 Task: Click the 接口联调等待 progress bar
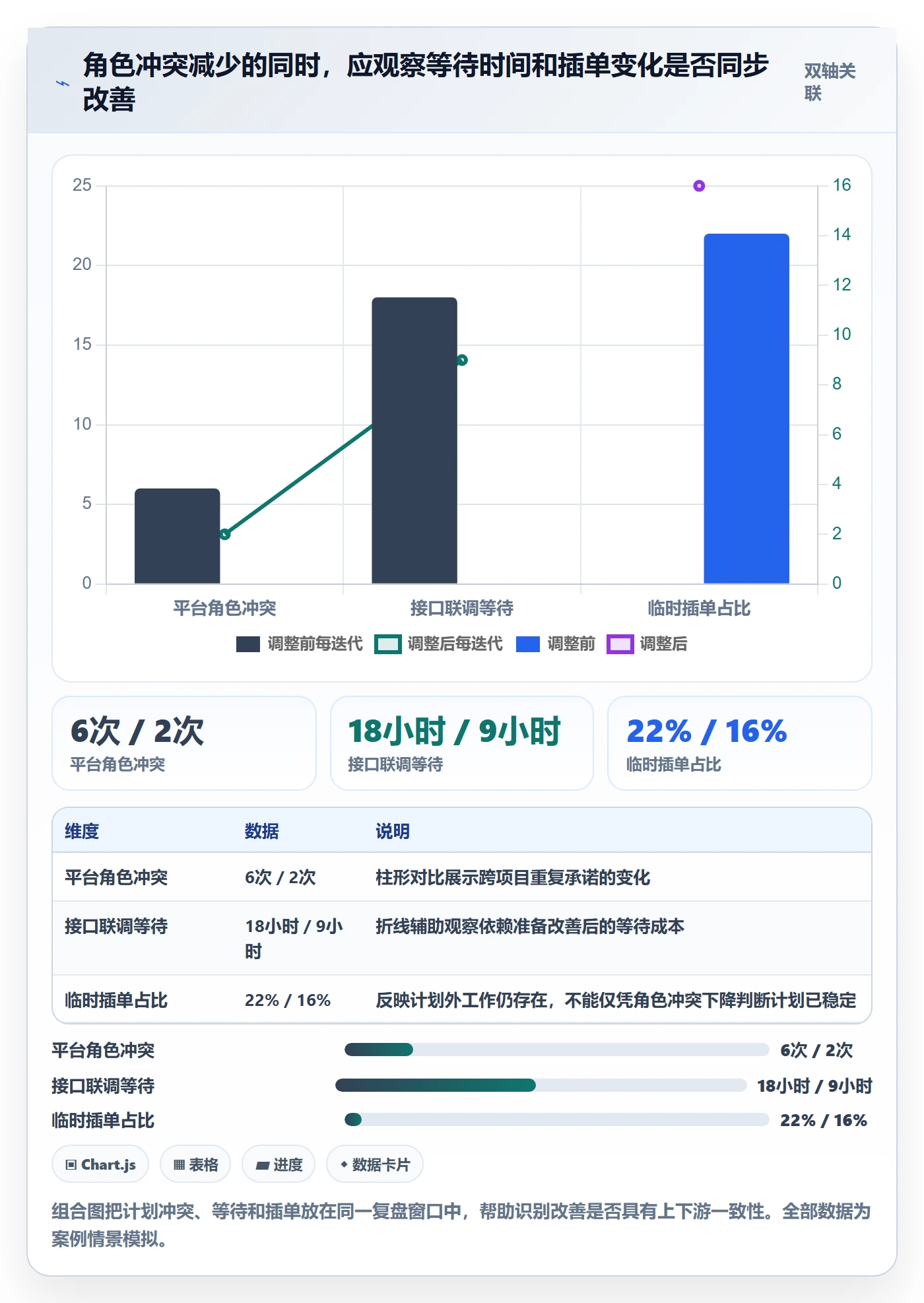click(x=541, y=1085)
